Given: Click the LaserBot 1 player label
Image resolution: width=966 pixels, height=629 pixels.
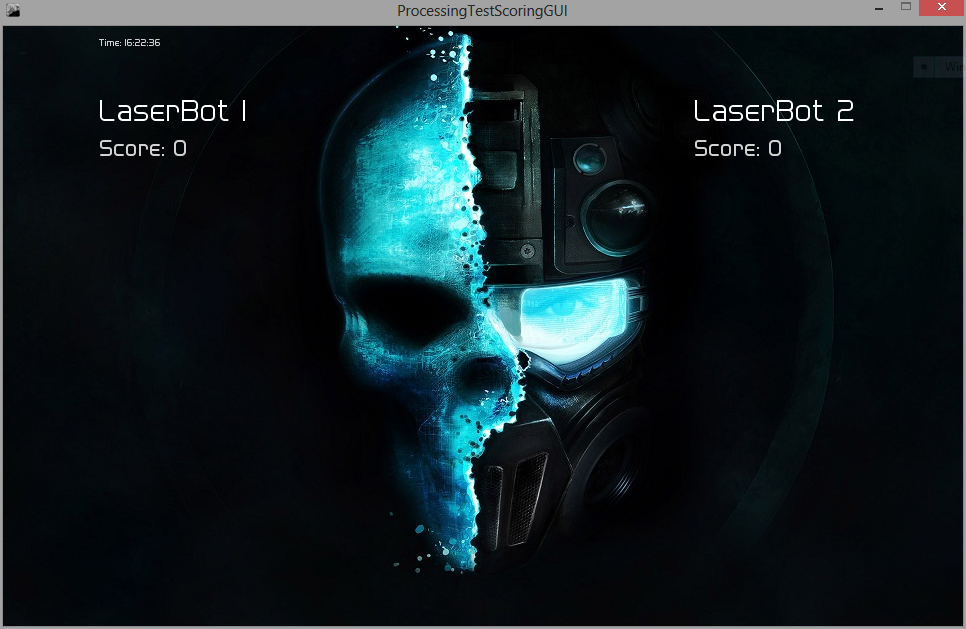Looking at the screenshot, I should (x=170, y=111).
